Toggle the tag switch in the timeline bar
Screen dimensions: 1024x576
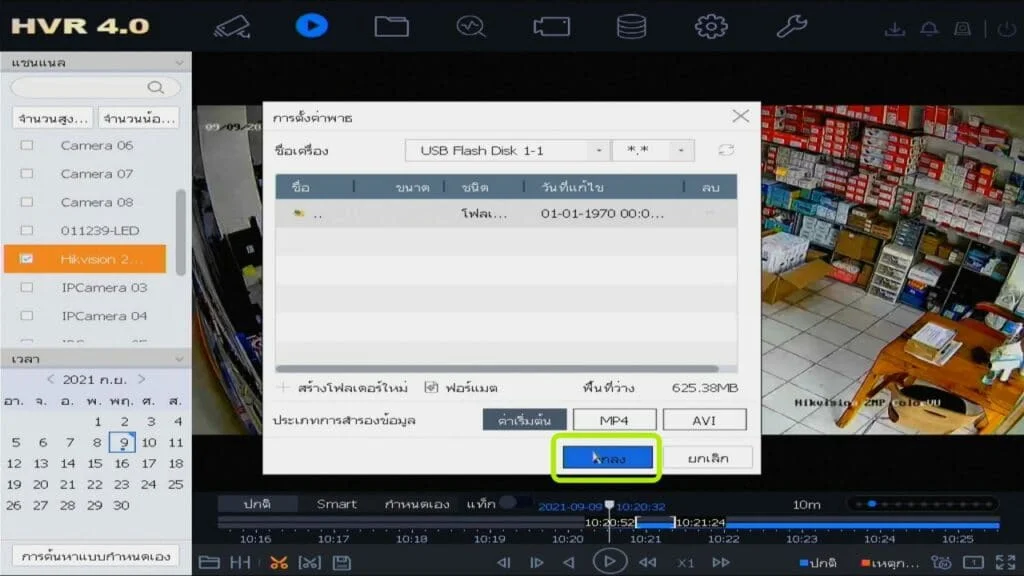(514, 503)
